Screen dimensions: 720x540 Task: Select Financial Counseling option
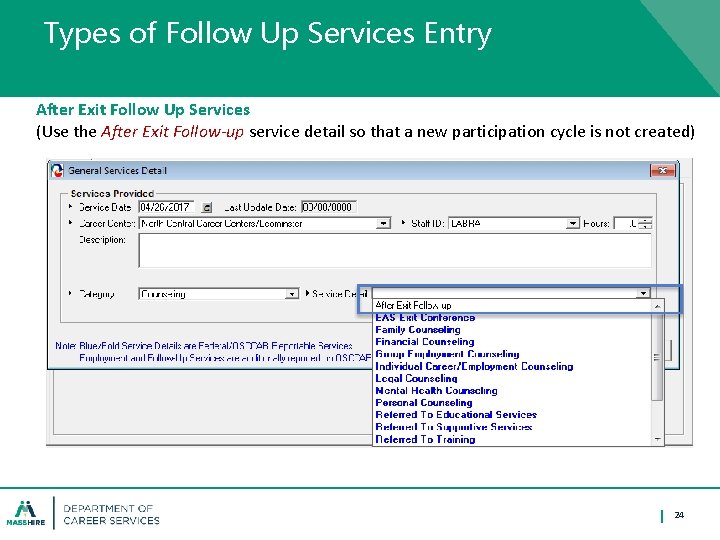(x=425, y=342)
